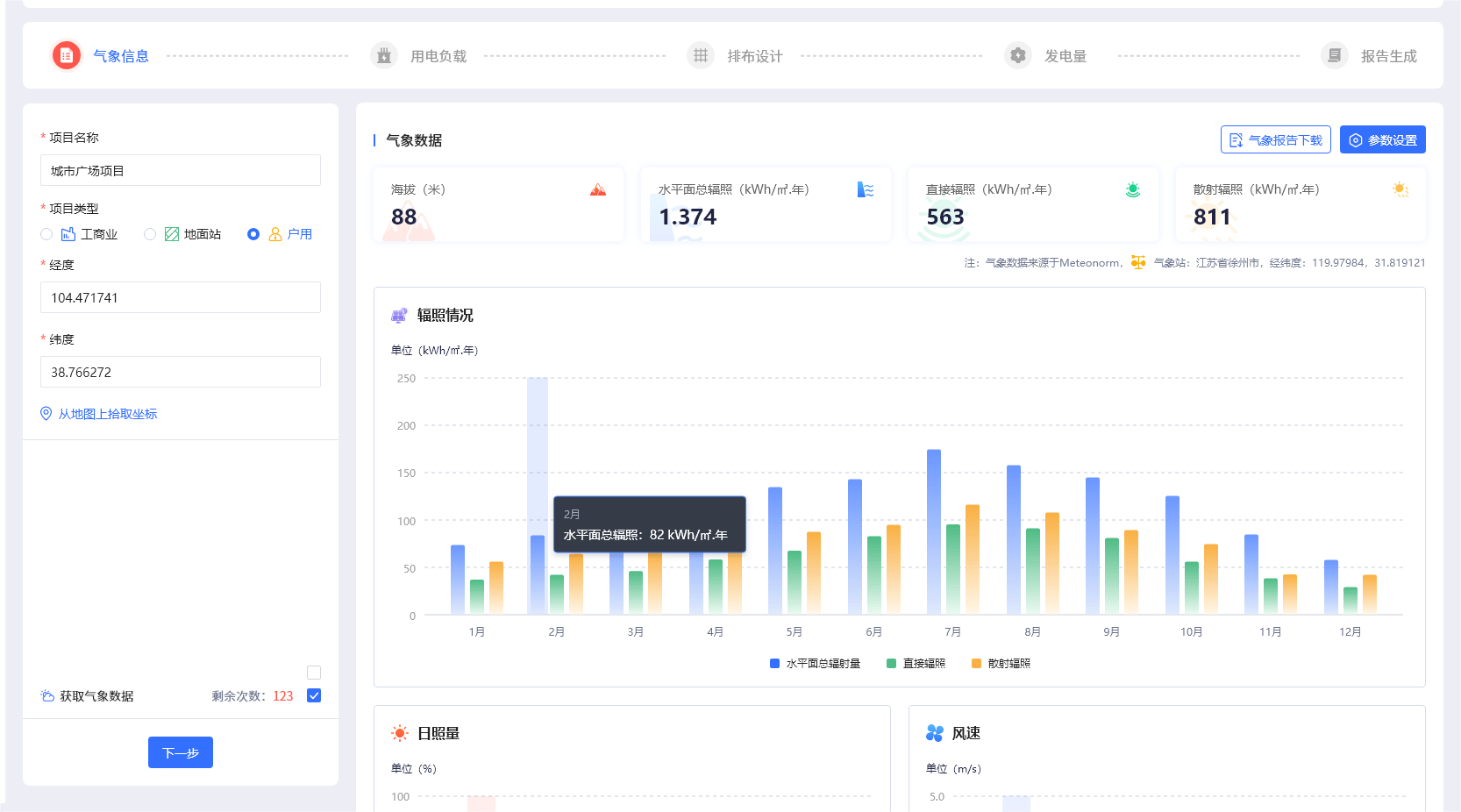This screenshot has height=812, width=1461.
Task: Click the 5月 green bar in chart
Action: pyautogui.click(x=795, y=583)
